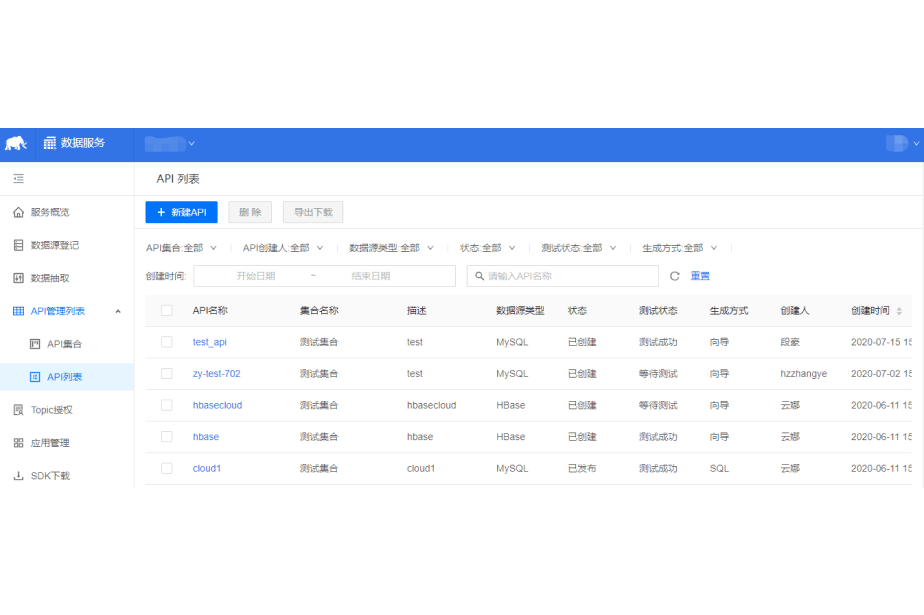Click the elephant logo icon in header

pos(16,144)
